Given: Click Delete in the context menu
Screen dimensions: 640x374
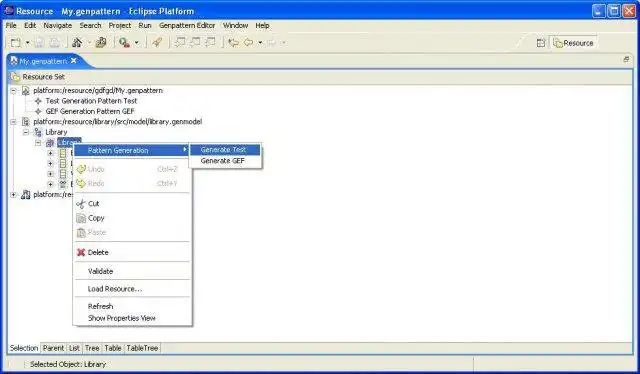Looking at the screenshot, I should (x=131, y=252).
